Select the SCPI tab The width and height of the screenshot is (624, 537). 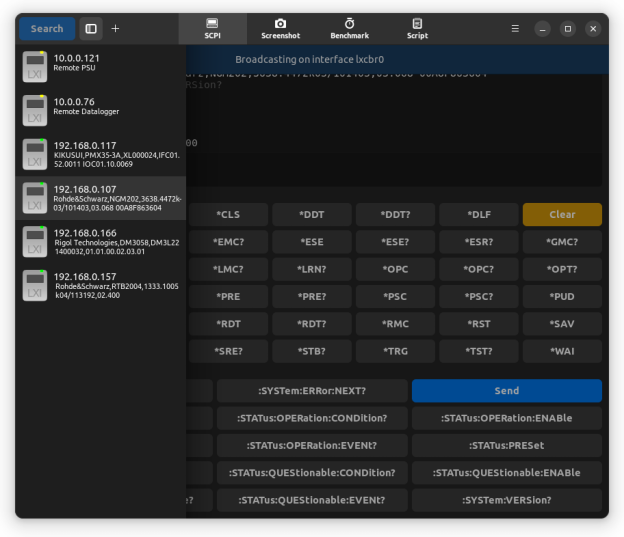click(212, 29)
